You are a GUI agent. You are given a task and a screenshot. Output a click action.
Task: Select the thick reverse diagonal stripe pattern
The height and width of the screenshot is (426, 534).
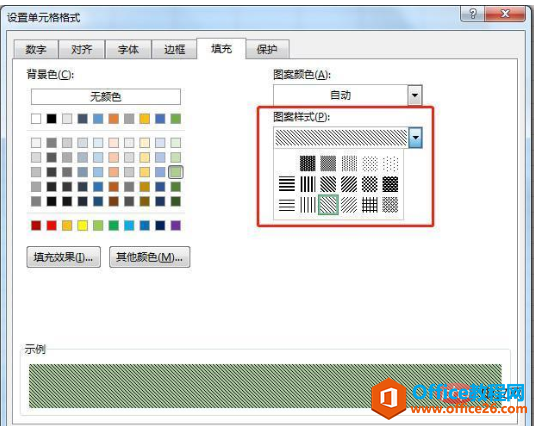(328, 184)
